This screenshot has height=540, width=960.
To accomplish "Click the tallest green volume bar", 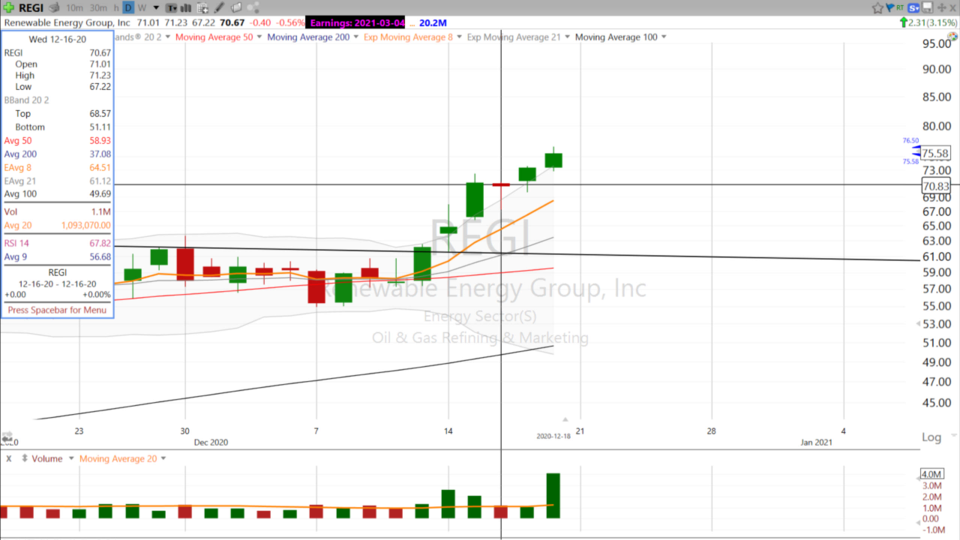I will (x=553, y=496).
